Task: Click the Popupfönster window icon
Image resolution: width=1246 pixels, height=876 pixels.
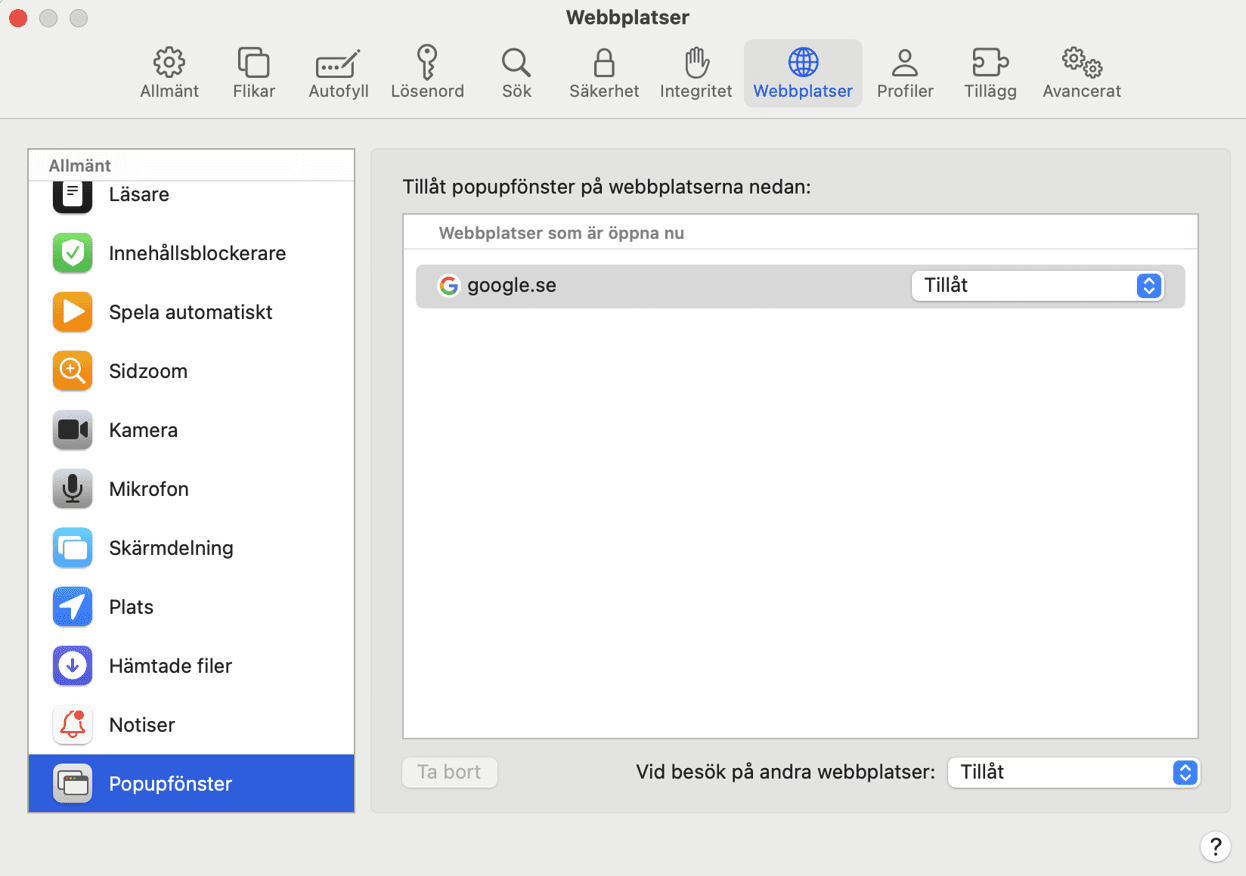Action: click(x=72, y=784)
